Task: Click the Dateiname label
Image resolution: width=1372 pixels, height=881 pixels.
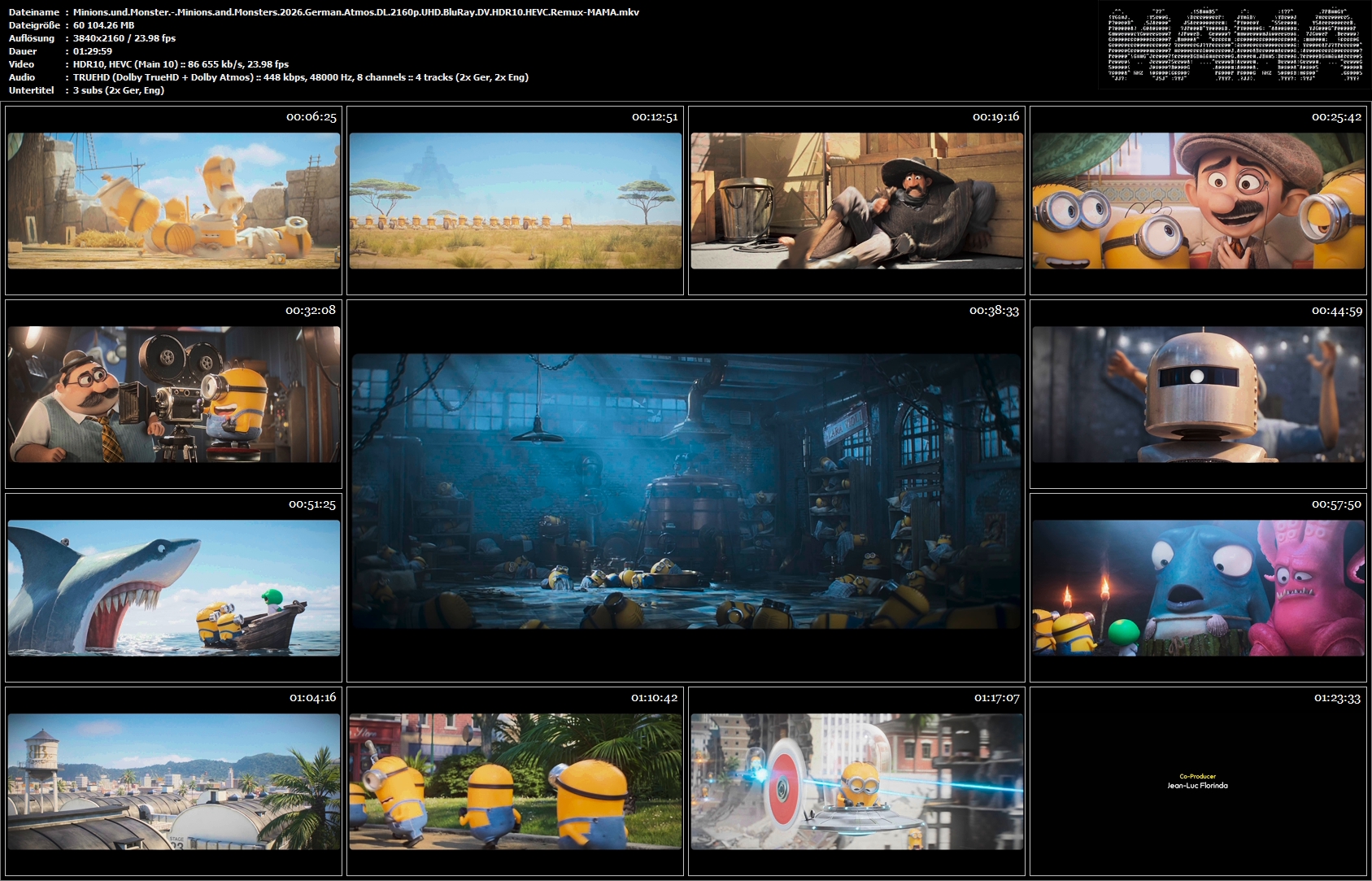Action: pyautogui.click(x=34, y=12)
